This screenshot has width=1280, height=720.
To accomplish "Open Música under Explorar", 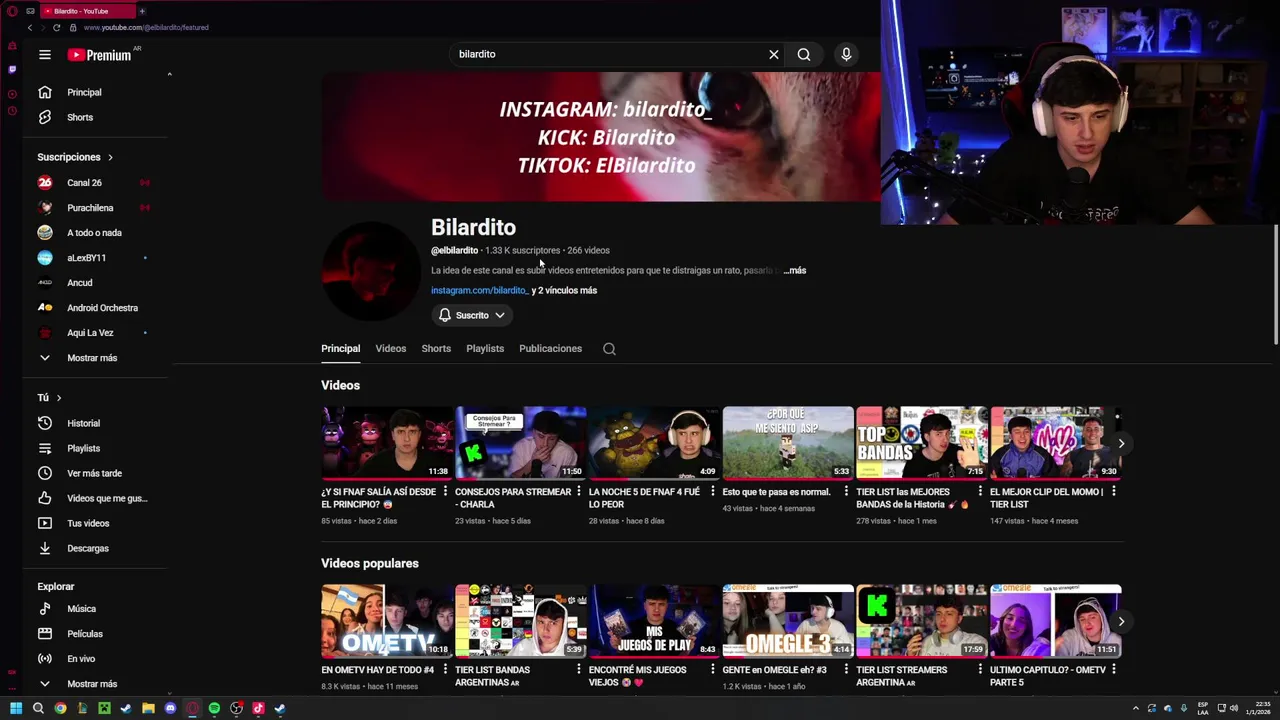I will 97,608.
